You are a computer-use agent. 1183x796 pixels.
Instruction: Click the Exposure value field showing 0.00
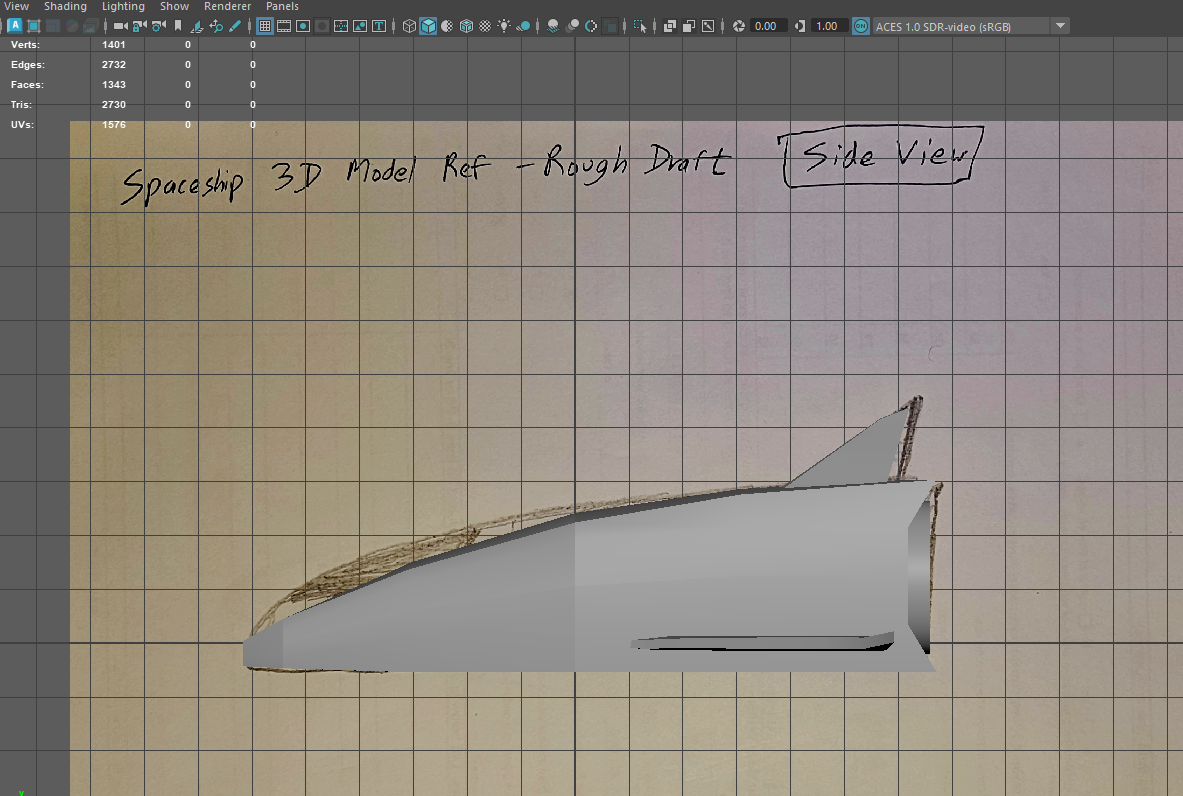(765, 26)
